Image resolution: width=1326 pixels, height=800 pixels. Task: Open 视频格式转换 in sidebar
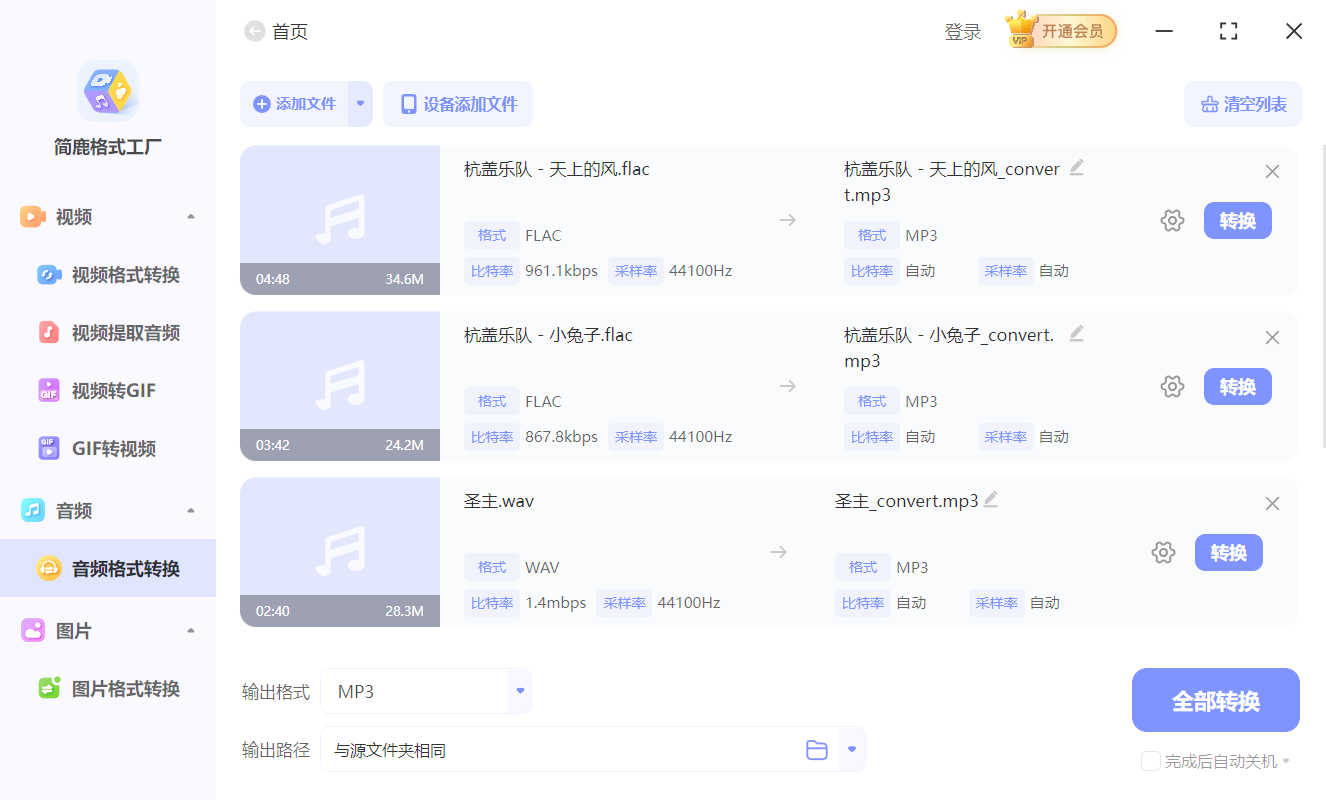click(x=108, y=275)
